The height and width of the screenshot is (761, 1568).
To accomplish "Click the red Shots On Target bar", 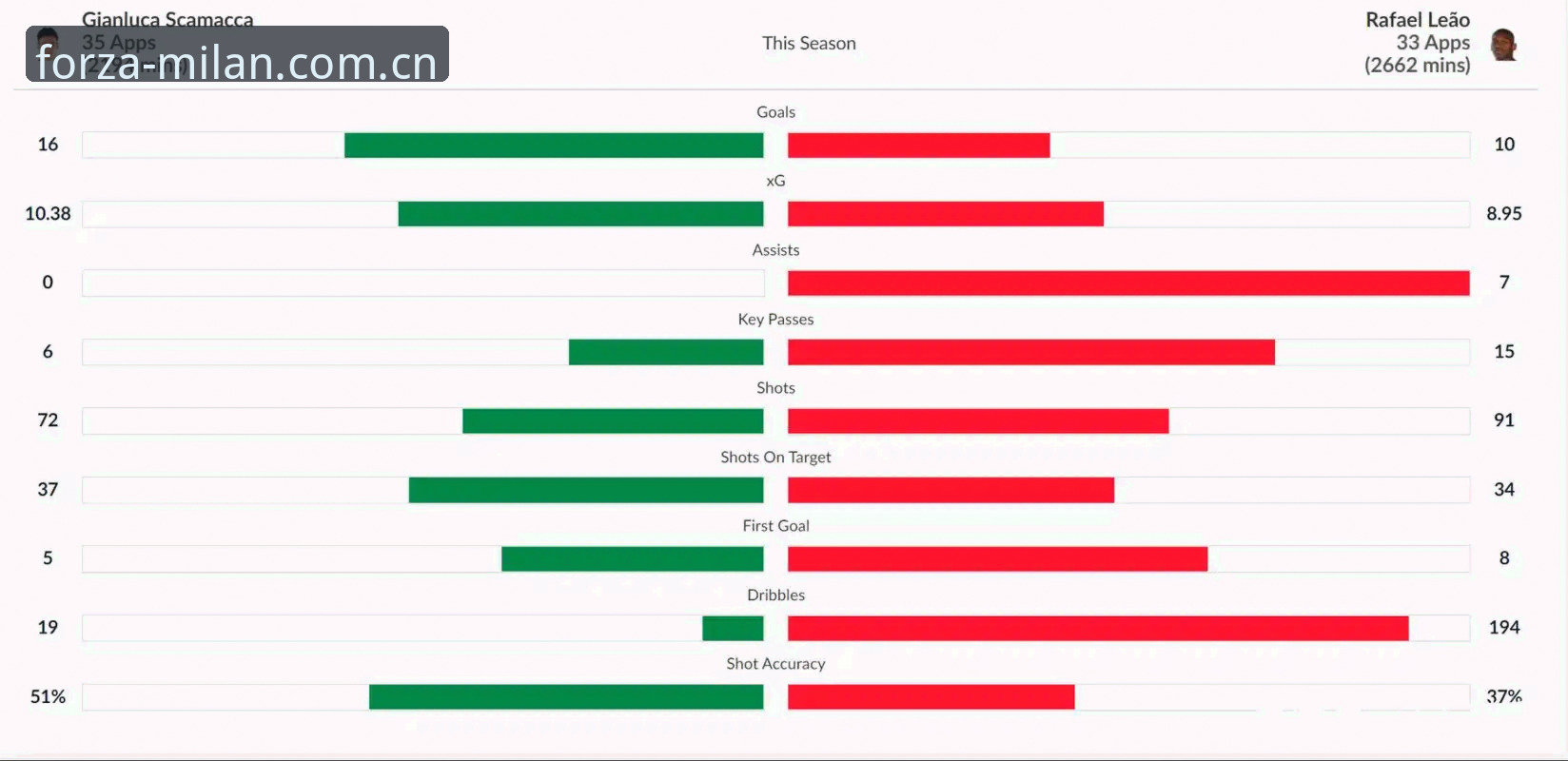I will coord(951,490).
